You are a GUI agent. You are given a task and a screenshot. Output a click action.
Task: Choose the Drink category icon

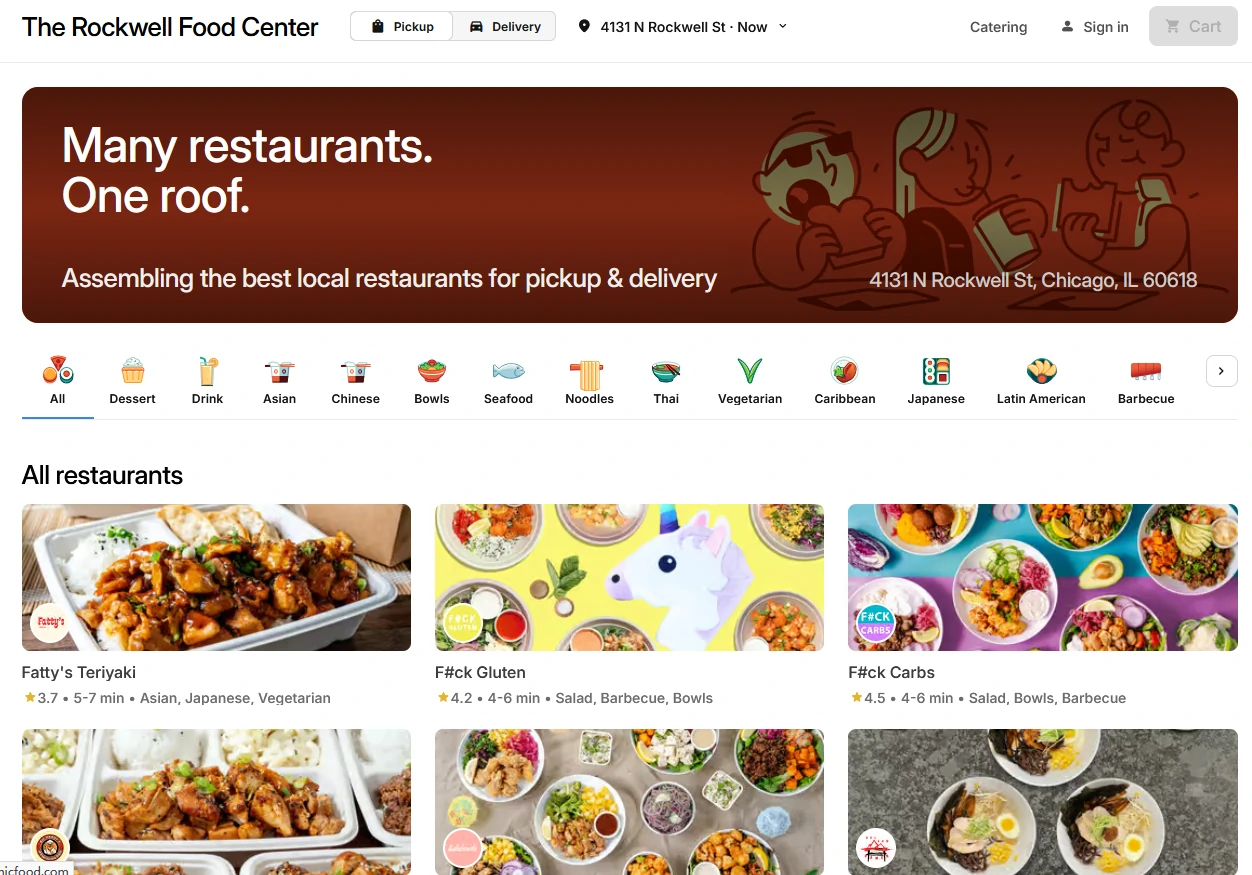(207, 372)
